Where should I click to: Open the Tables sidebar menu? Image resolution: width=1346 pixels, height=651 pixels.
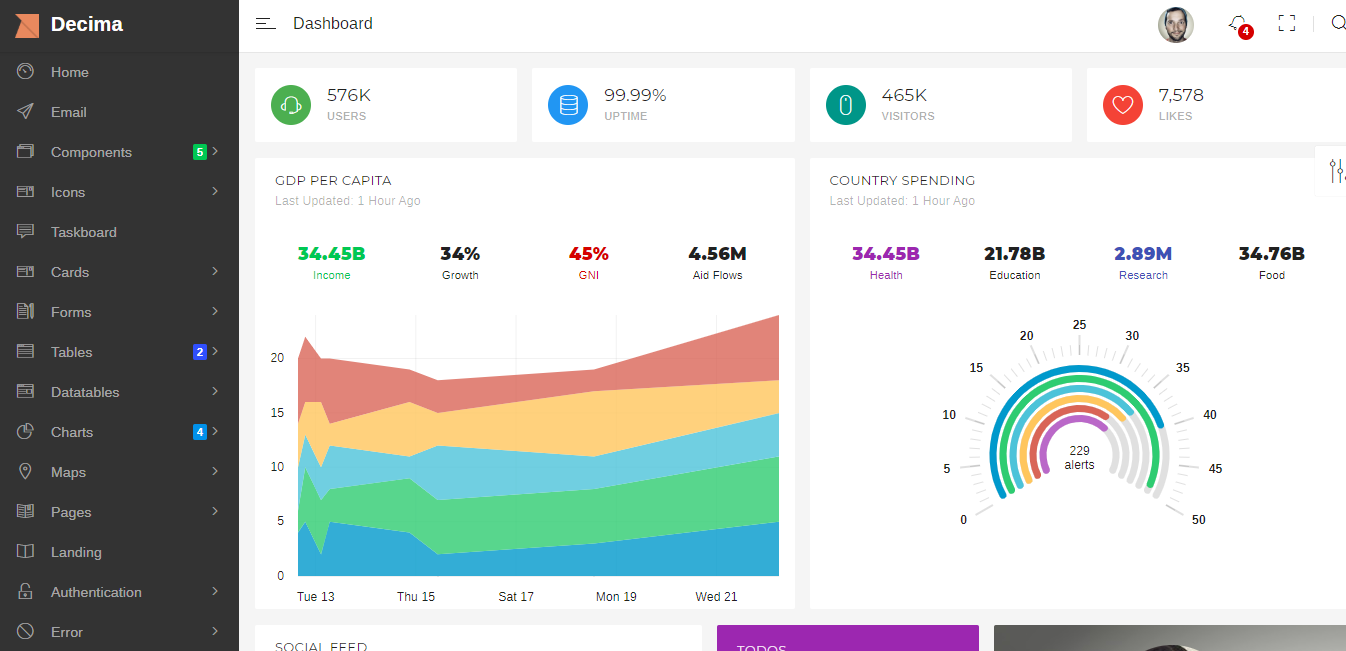(72, 352)
